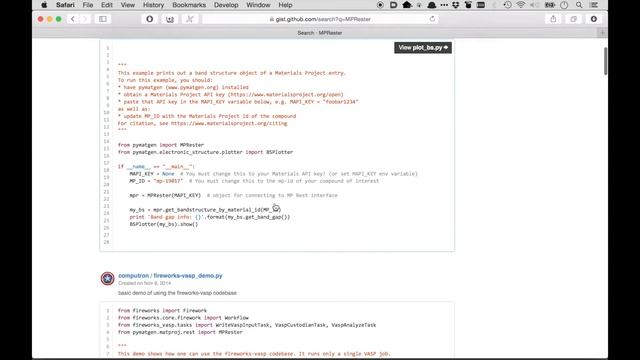Toggle the Safari sidebar button
The height and width of the screenshot is (360, 640).
click(103, 19)
